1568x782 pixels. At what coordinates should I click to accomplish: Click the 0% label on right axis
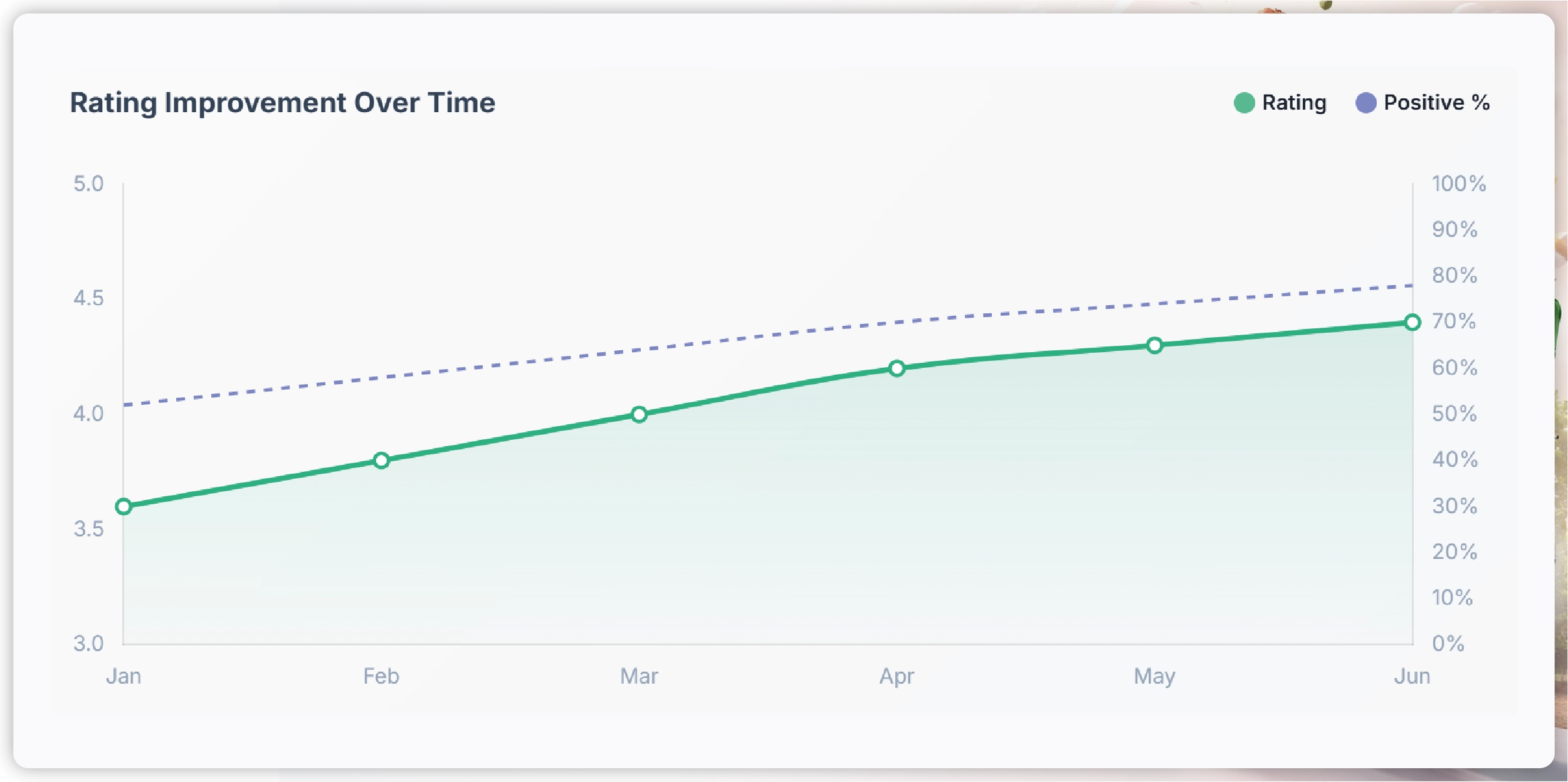point(1448,644)
